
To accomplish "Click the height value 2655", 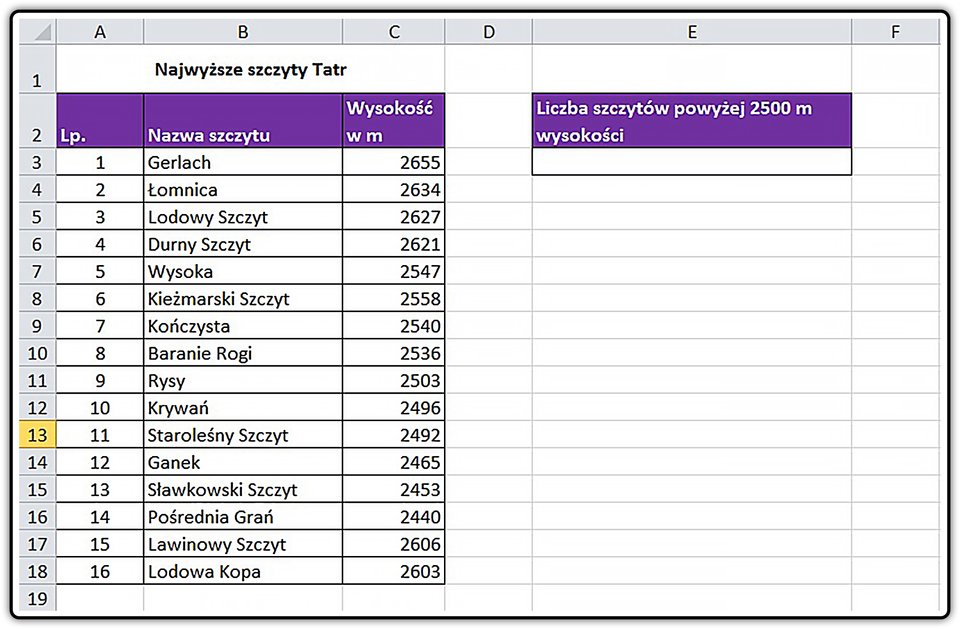I will [x=394, y=162].
